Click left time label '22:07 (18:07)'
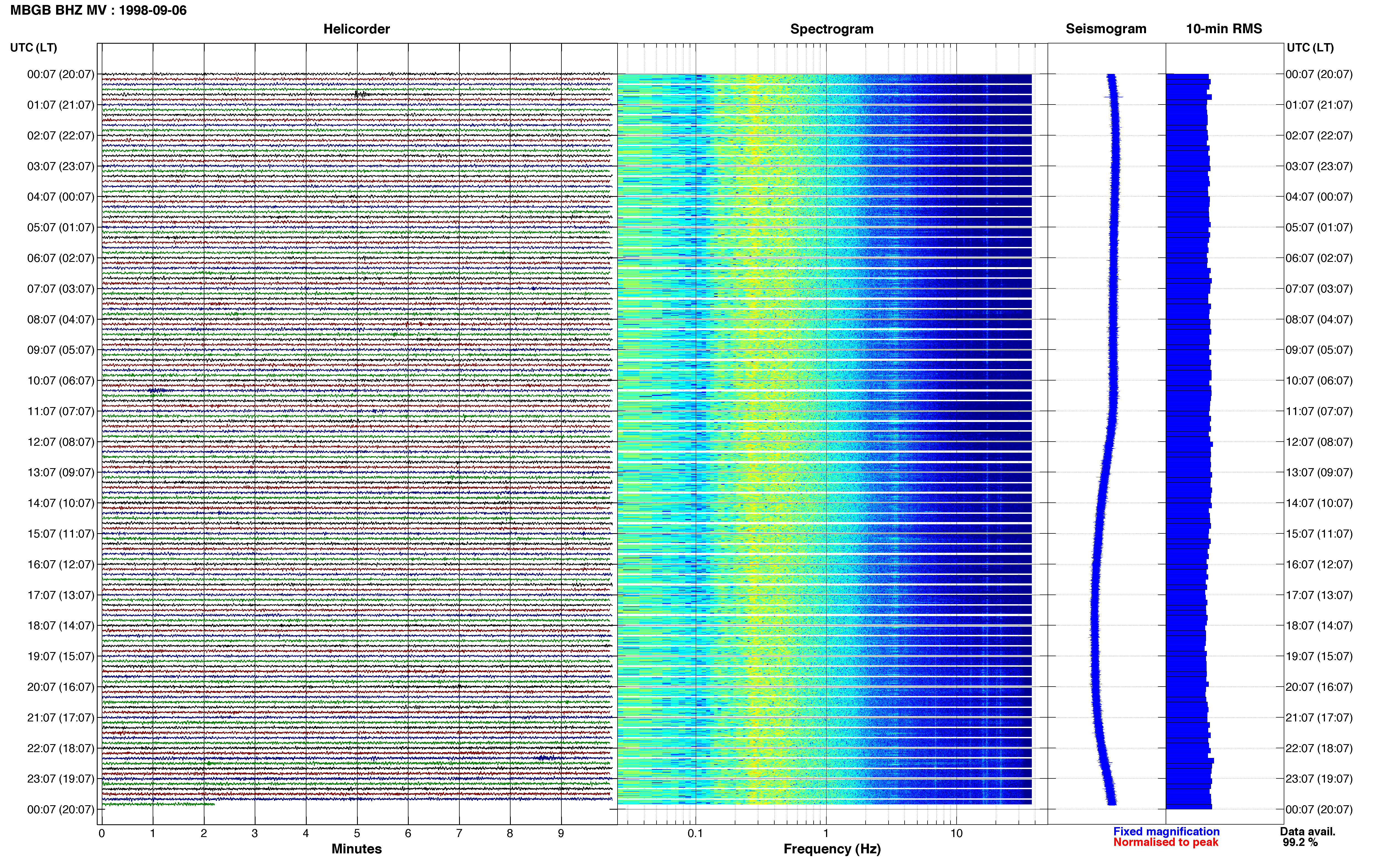 (x=61, y=749)
